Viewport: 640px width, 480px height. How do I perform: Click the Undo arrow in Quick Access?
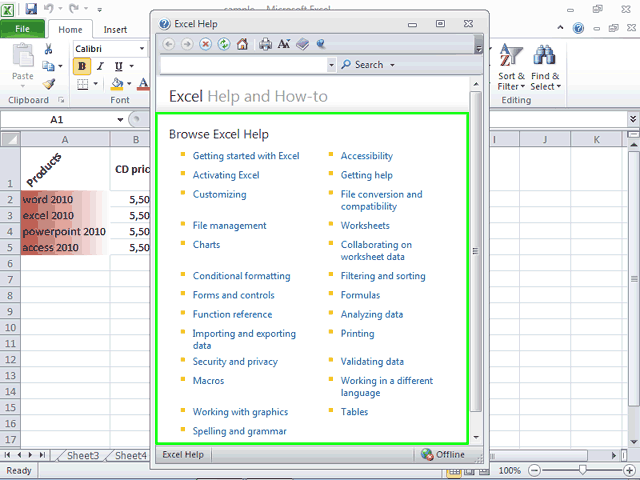[49, 9]
